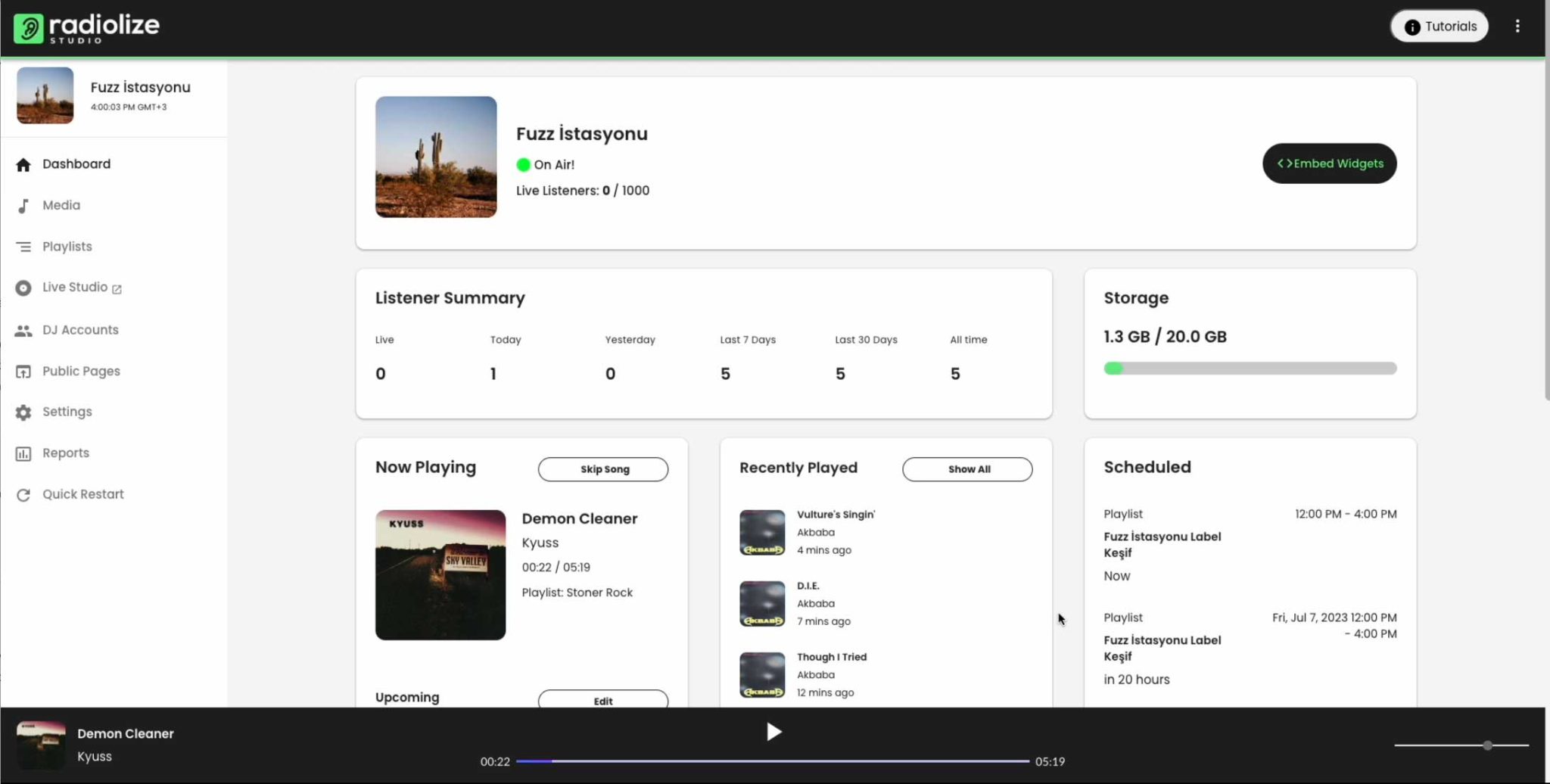The image size is (1550, 784).
Task: Select Vulture's Singin' in Recently Played
Action: point(836,515)
